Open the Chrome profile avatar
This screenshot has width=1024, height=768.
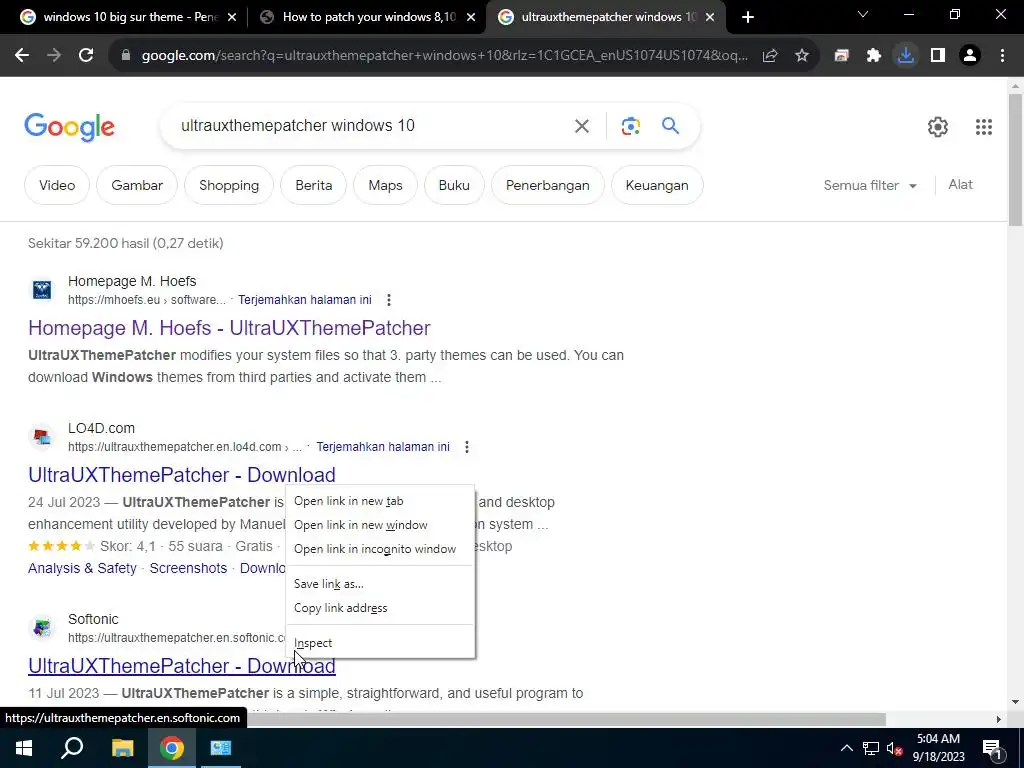click(970, 56)
